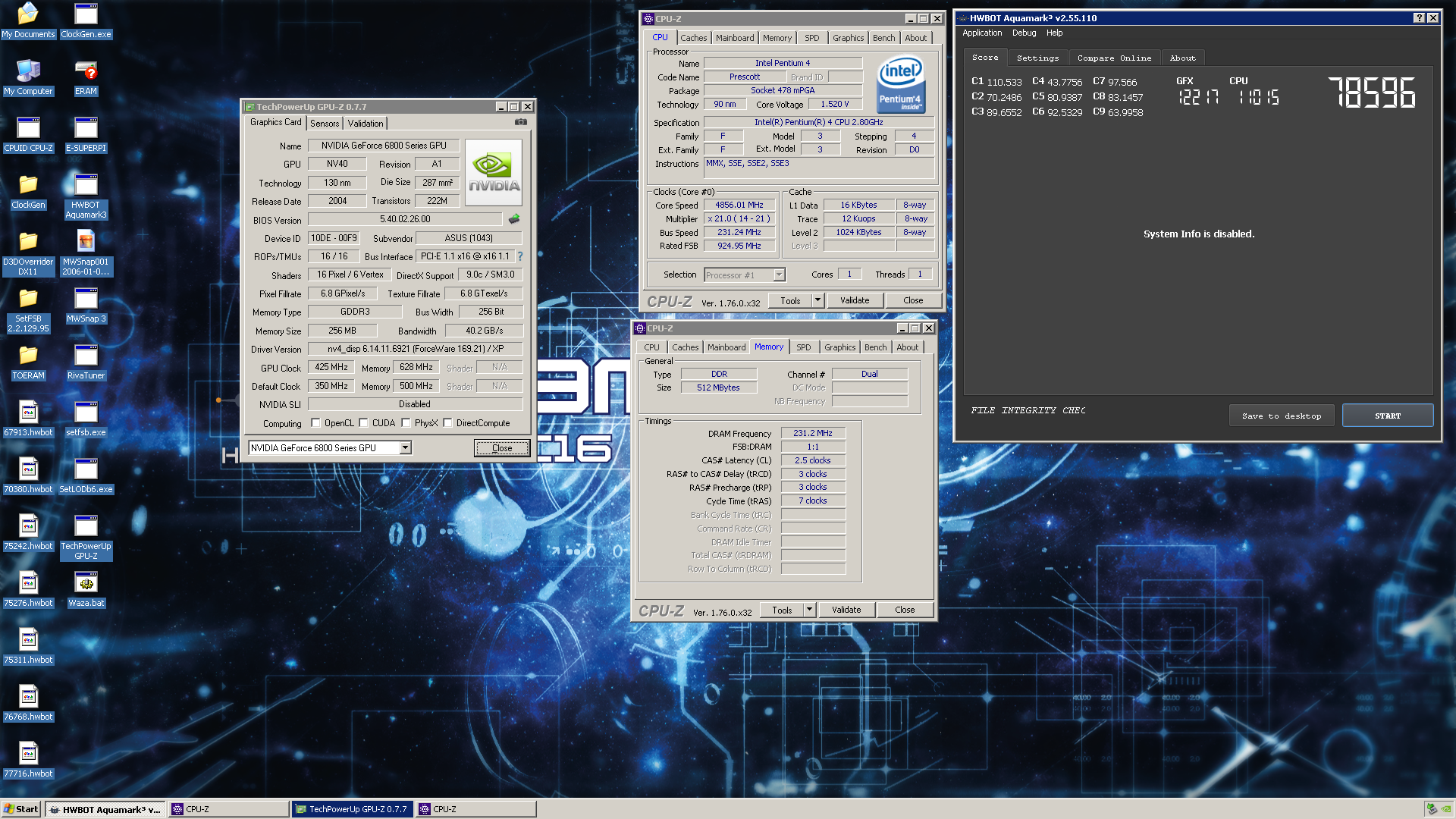This screenshot has height=819, width=1456.
Task: Run the Waza.bat desktop icon
Action: tap(86, 588)
